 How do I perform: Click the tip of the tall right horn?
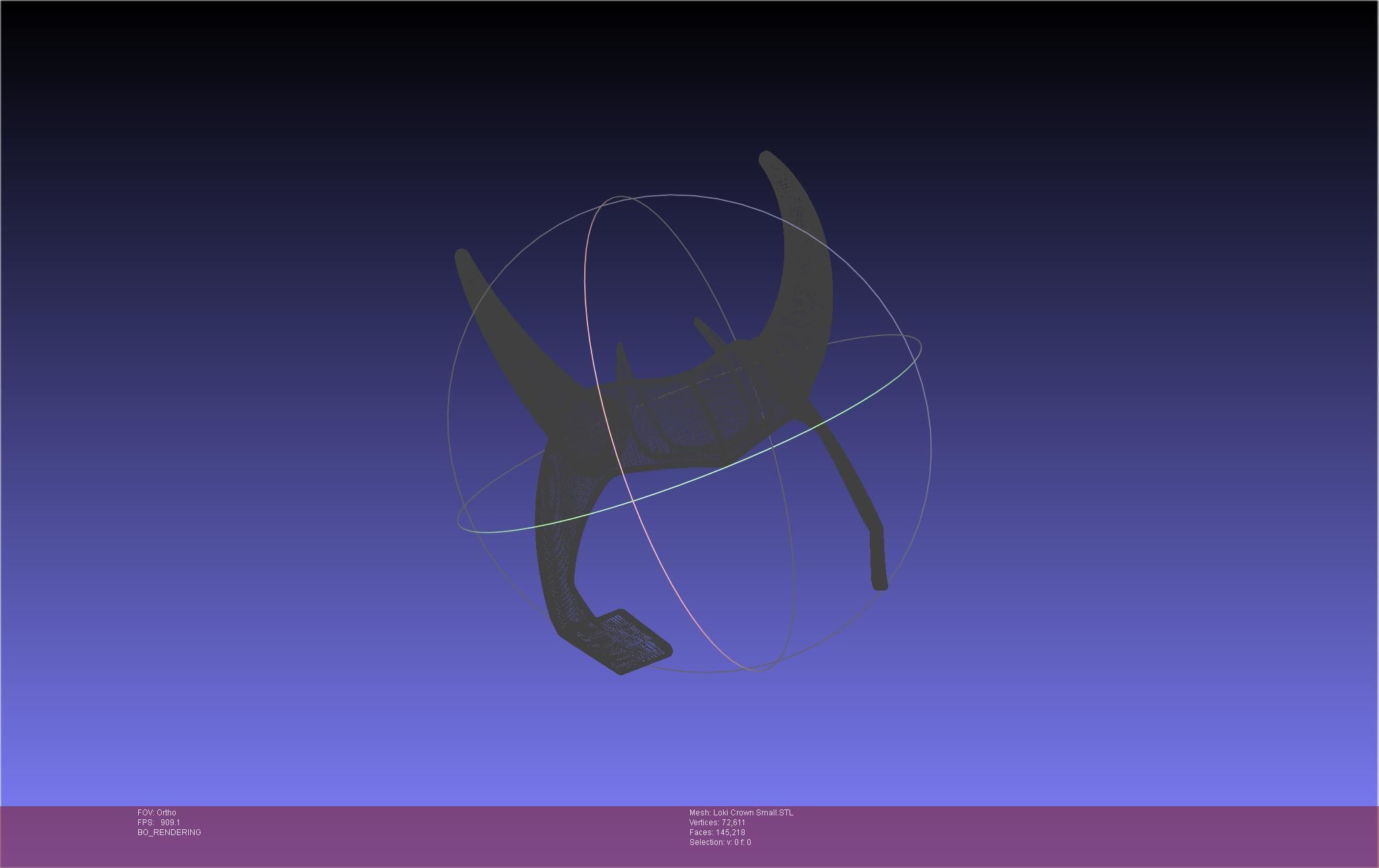click(766, 157)
